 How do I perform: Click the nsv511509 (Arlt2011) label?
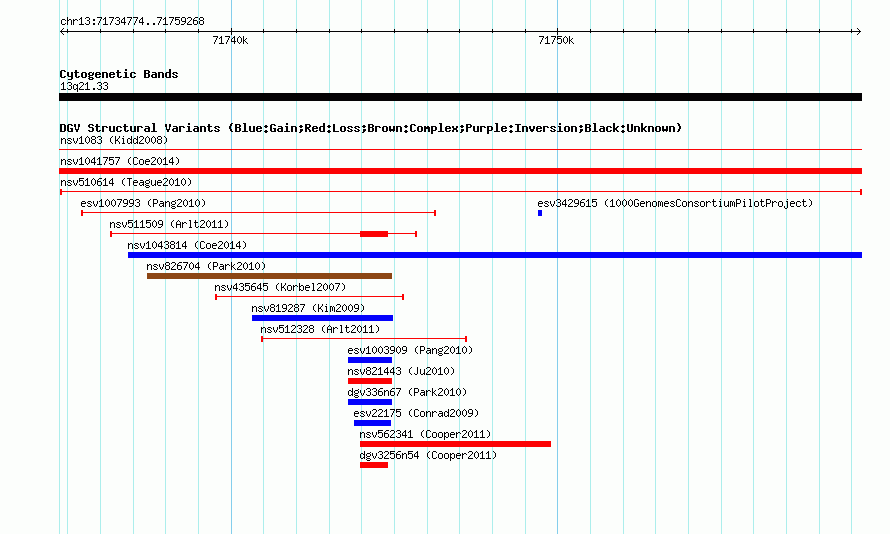(x=169, y=224)
